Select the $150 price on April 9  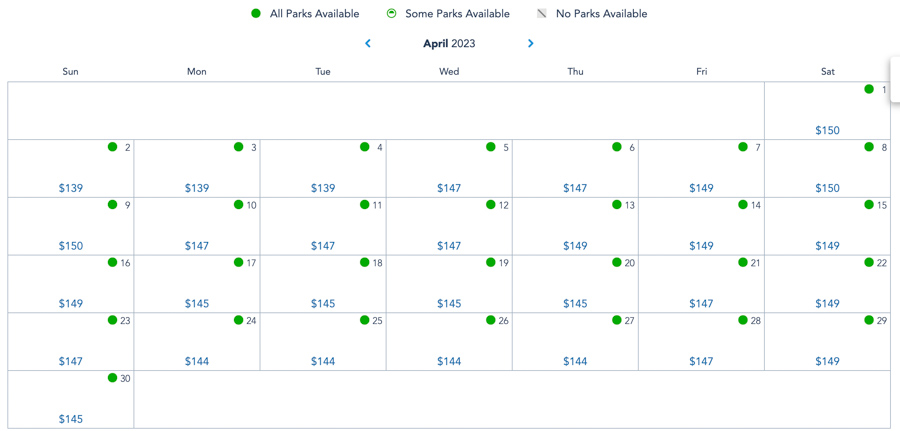click(x=71, y=246)
